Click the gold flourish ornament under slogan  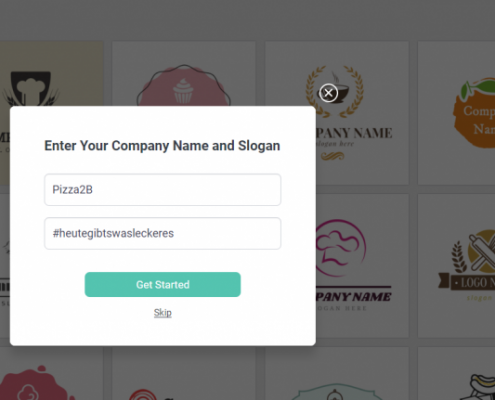pos(333,156)
